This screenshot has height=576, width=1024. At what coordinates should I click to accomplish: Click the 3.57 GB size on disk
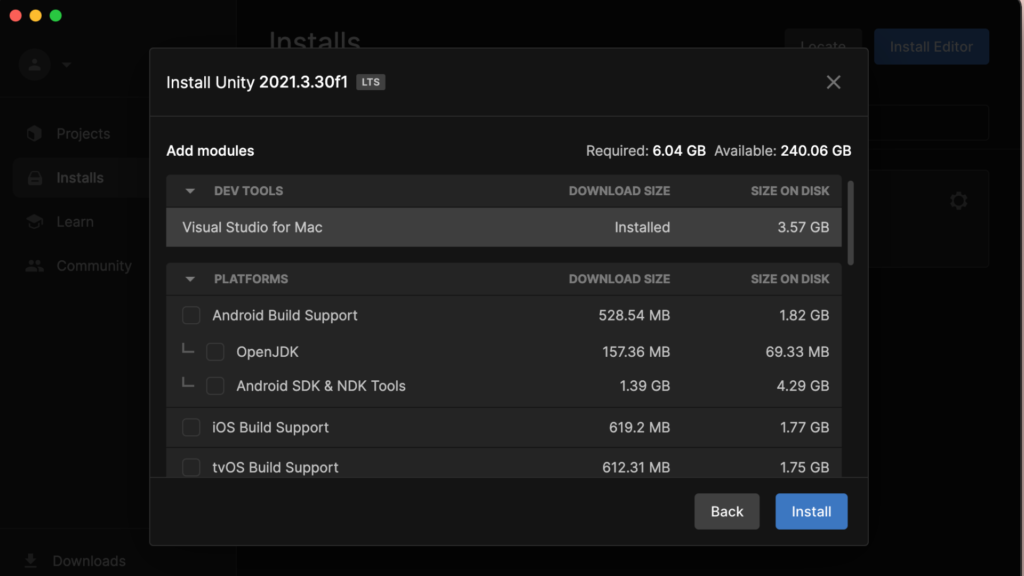pyautogui.click(x=803, y=227)
